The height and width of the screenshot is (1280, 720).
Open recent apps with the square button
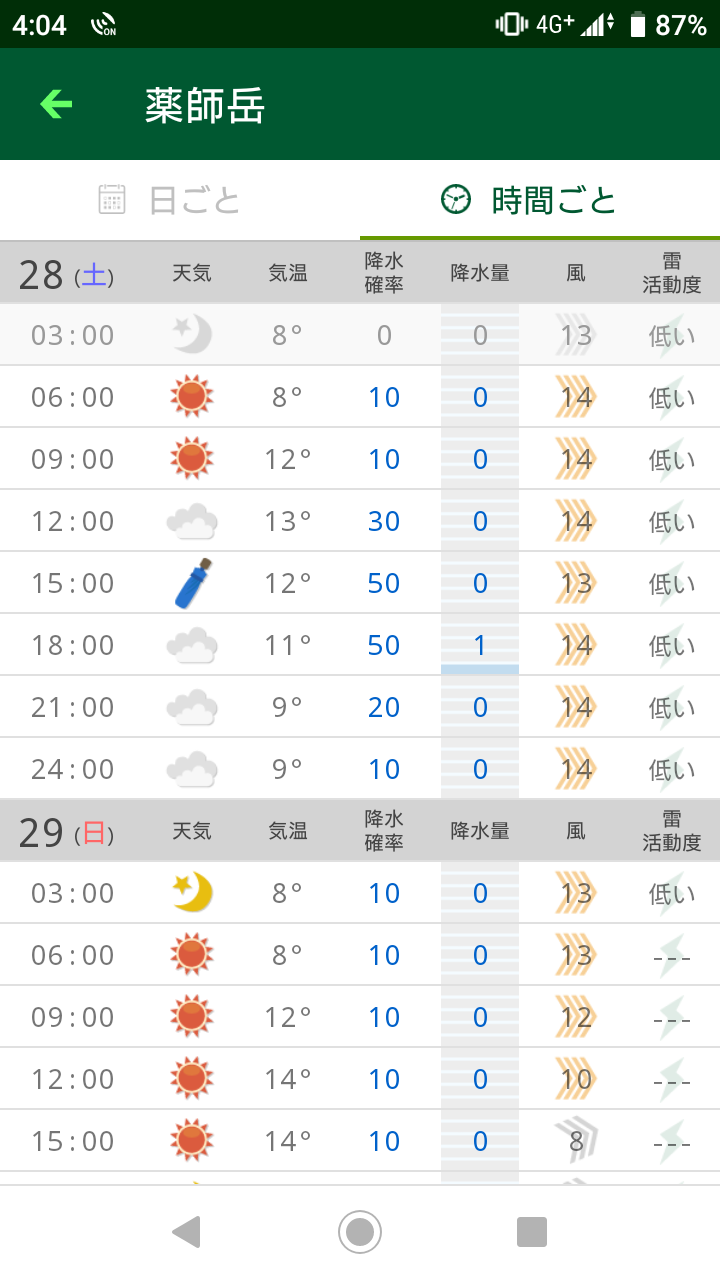532,1231
